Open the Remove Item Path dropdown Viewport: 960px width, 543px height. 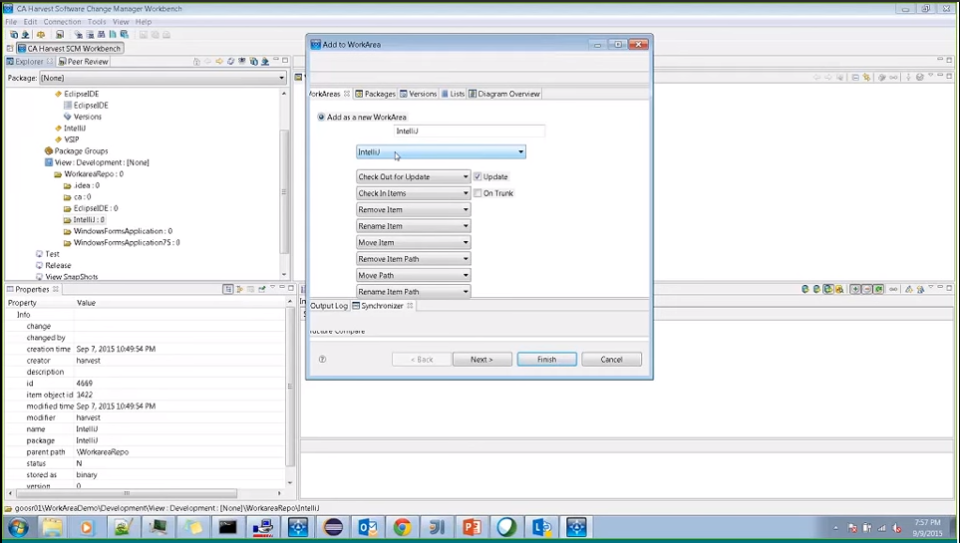pos(413,259)
